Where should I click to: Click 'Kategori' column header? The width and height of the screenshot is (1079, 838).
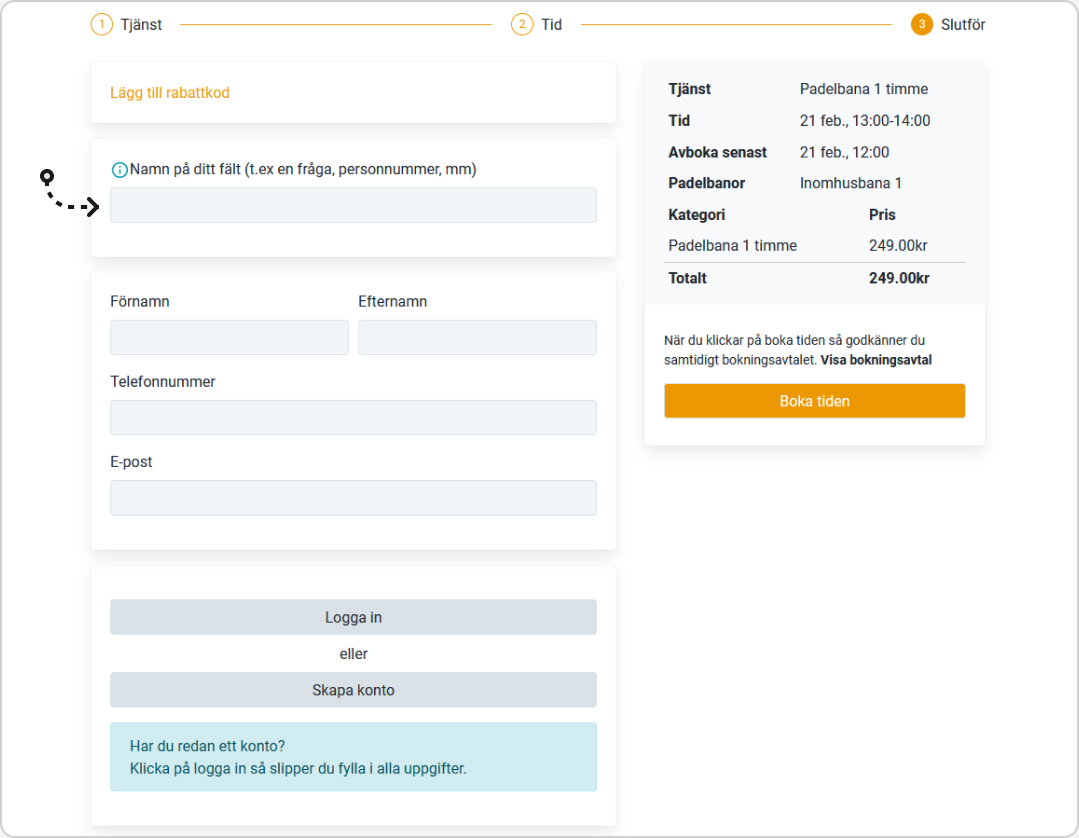[696, 215]
